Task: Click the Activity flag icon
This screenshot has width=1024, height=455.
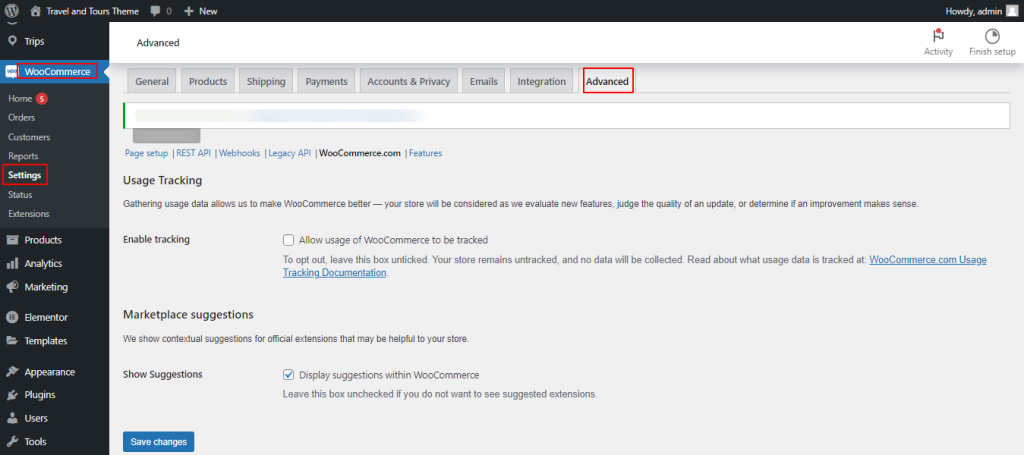Action: coord(937,36)
